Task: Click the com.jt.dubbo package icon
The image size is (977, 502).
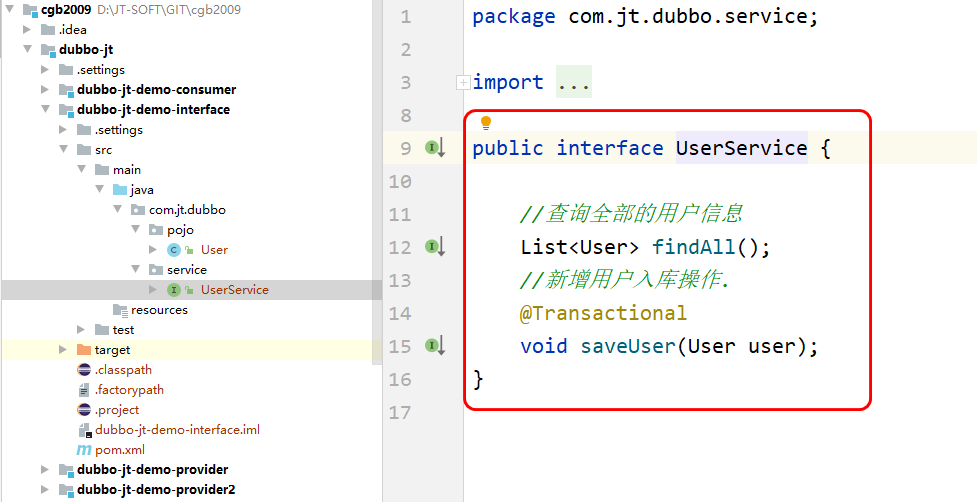Action: pyautogui.click(x=138, y=210)
